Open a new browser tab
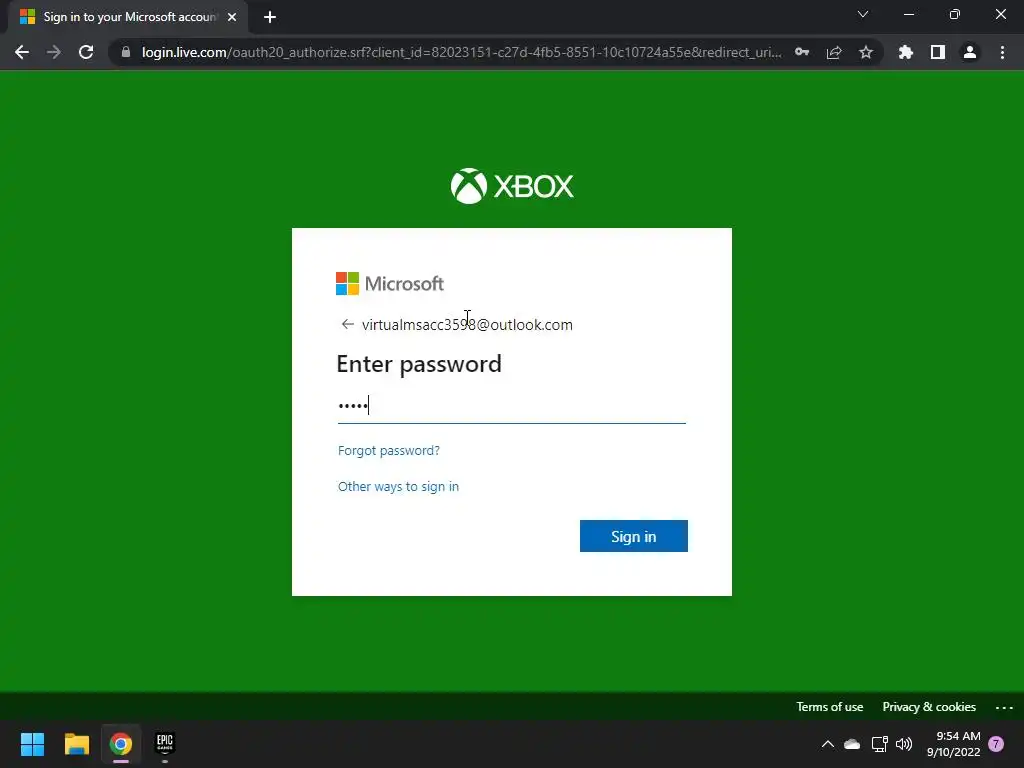 click(270, 17)
